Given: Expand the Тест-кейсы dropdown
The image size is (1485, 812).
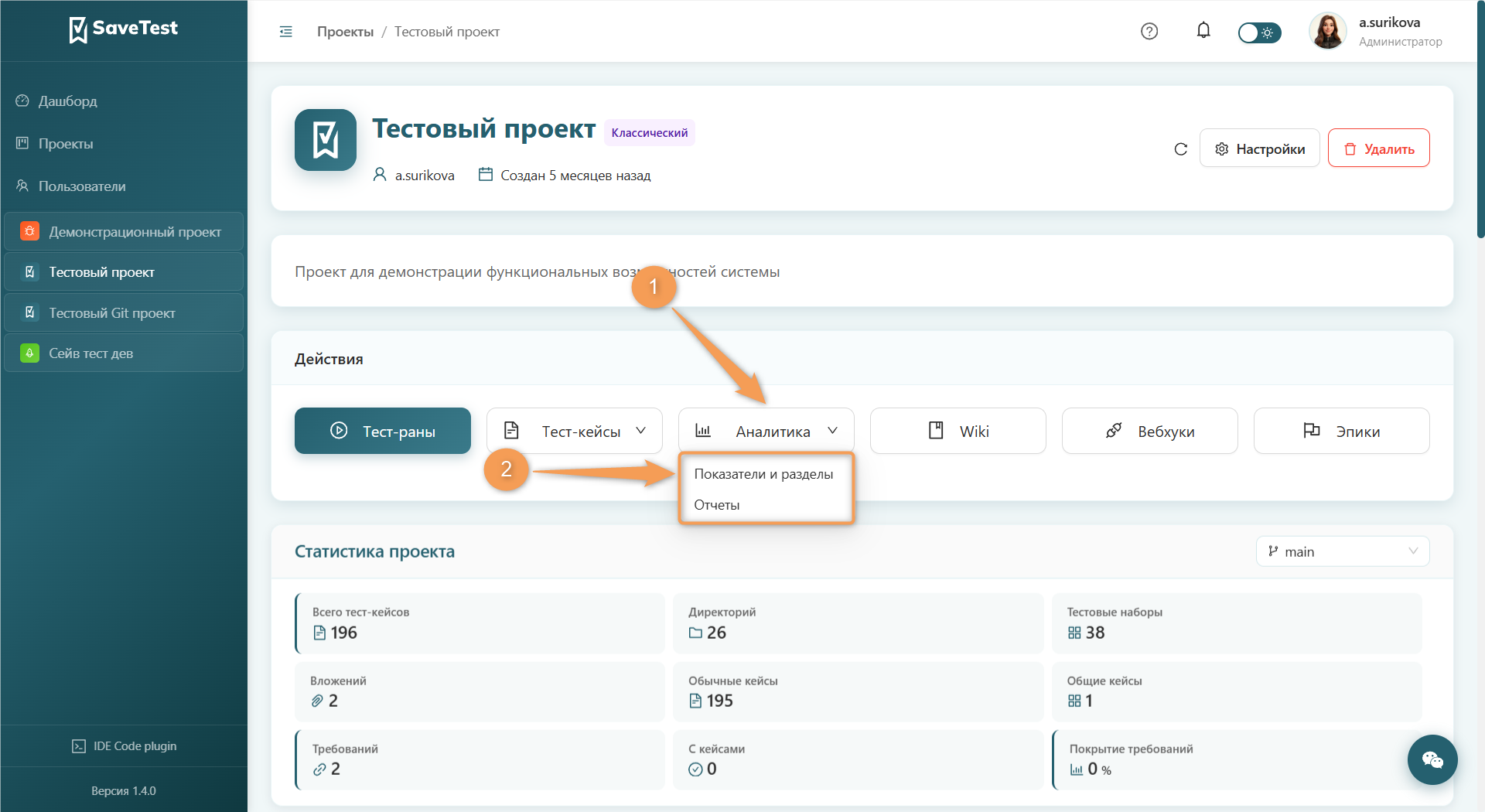Looking at the screenshot, I should click(x=575, y=431).
